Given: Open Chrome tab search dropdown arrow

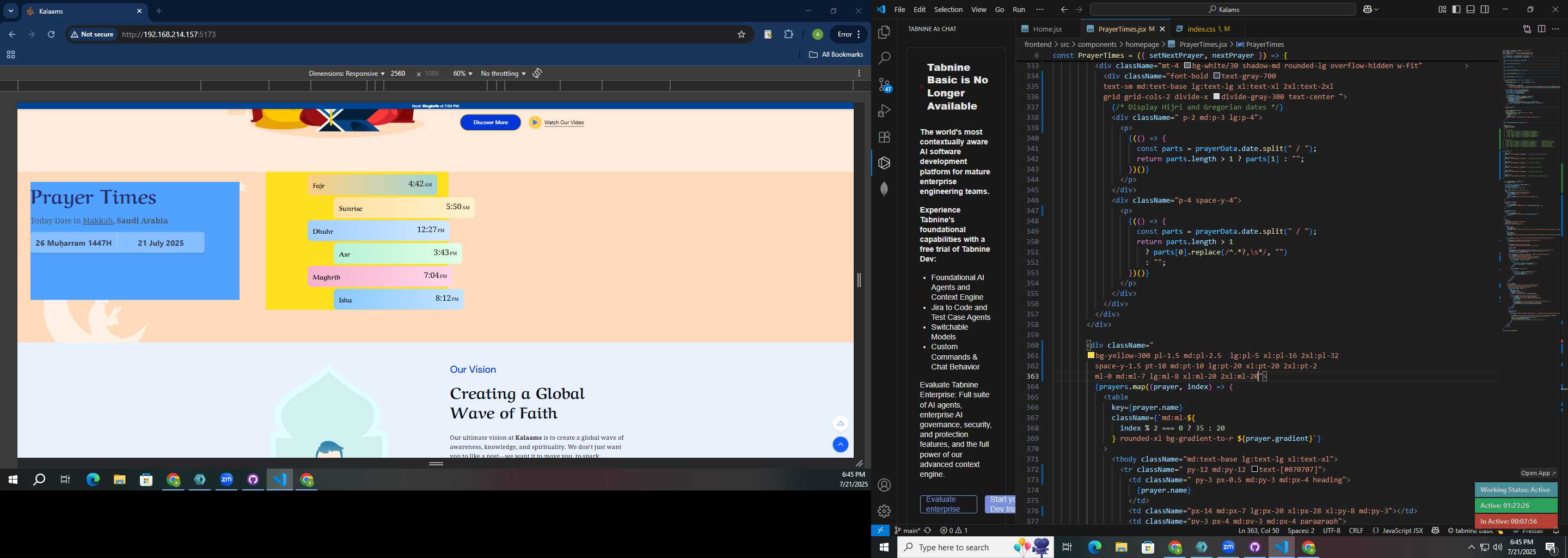Looking at the screenshot, I should pyautogui.click(x=10, y=11).
